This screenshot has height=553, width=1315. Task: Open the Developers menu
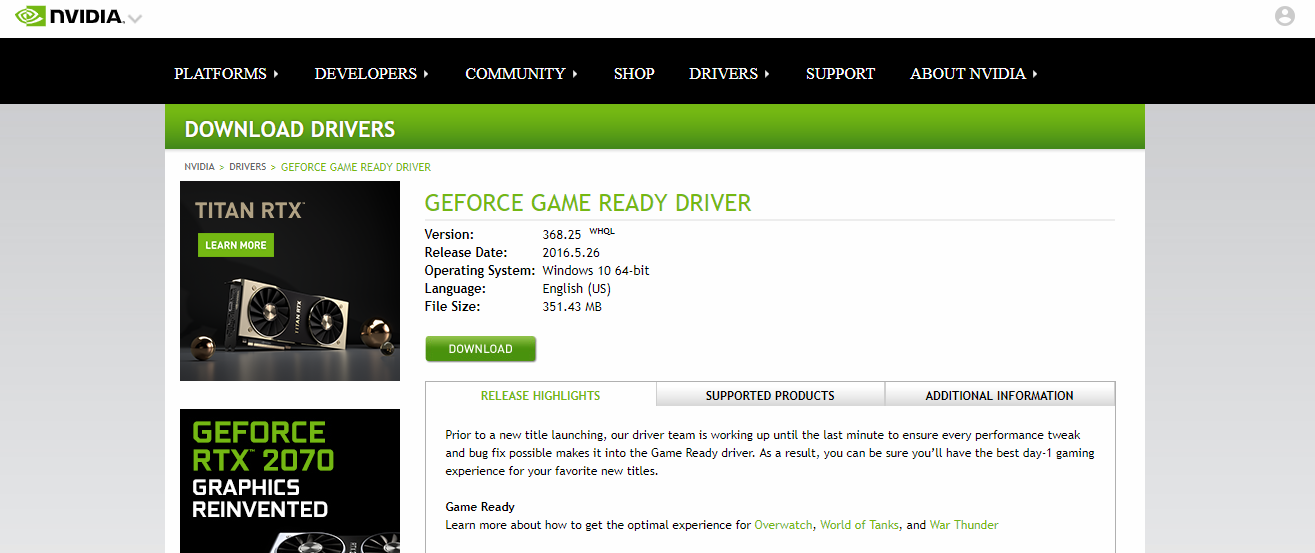371,73
